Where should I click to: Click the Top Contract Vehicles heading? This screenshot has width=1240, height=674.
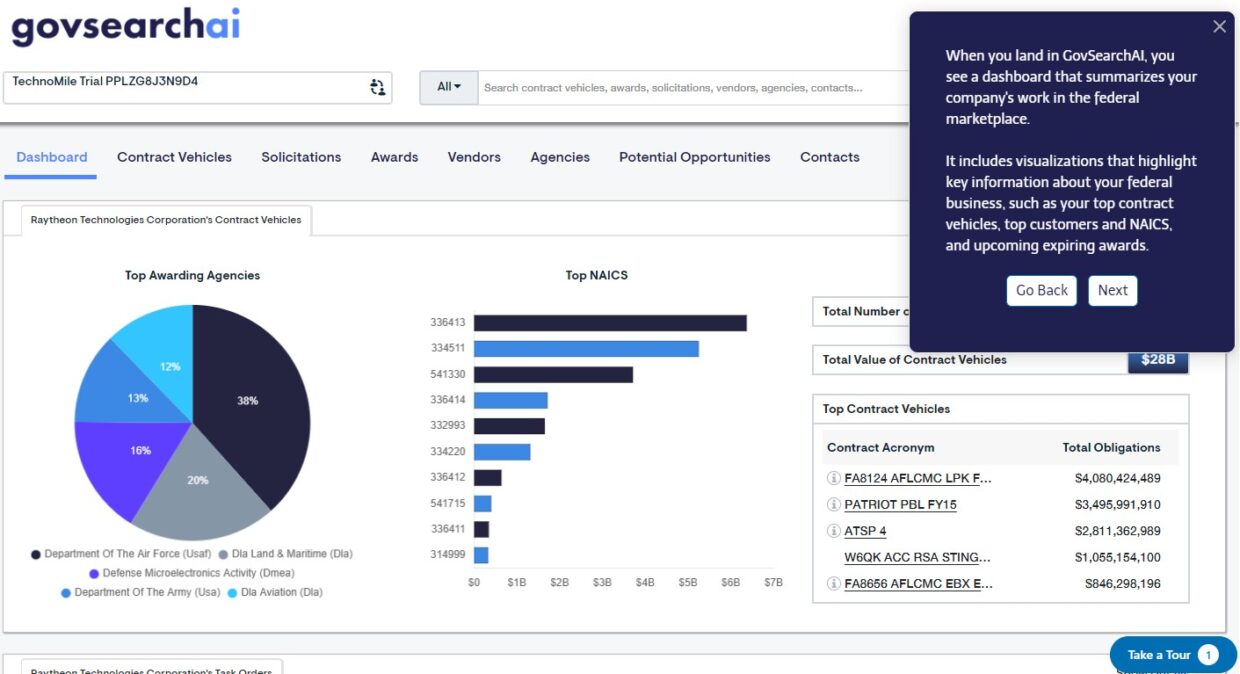click(x=886, y=409)
